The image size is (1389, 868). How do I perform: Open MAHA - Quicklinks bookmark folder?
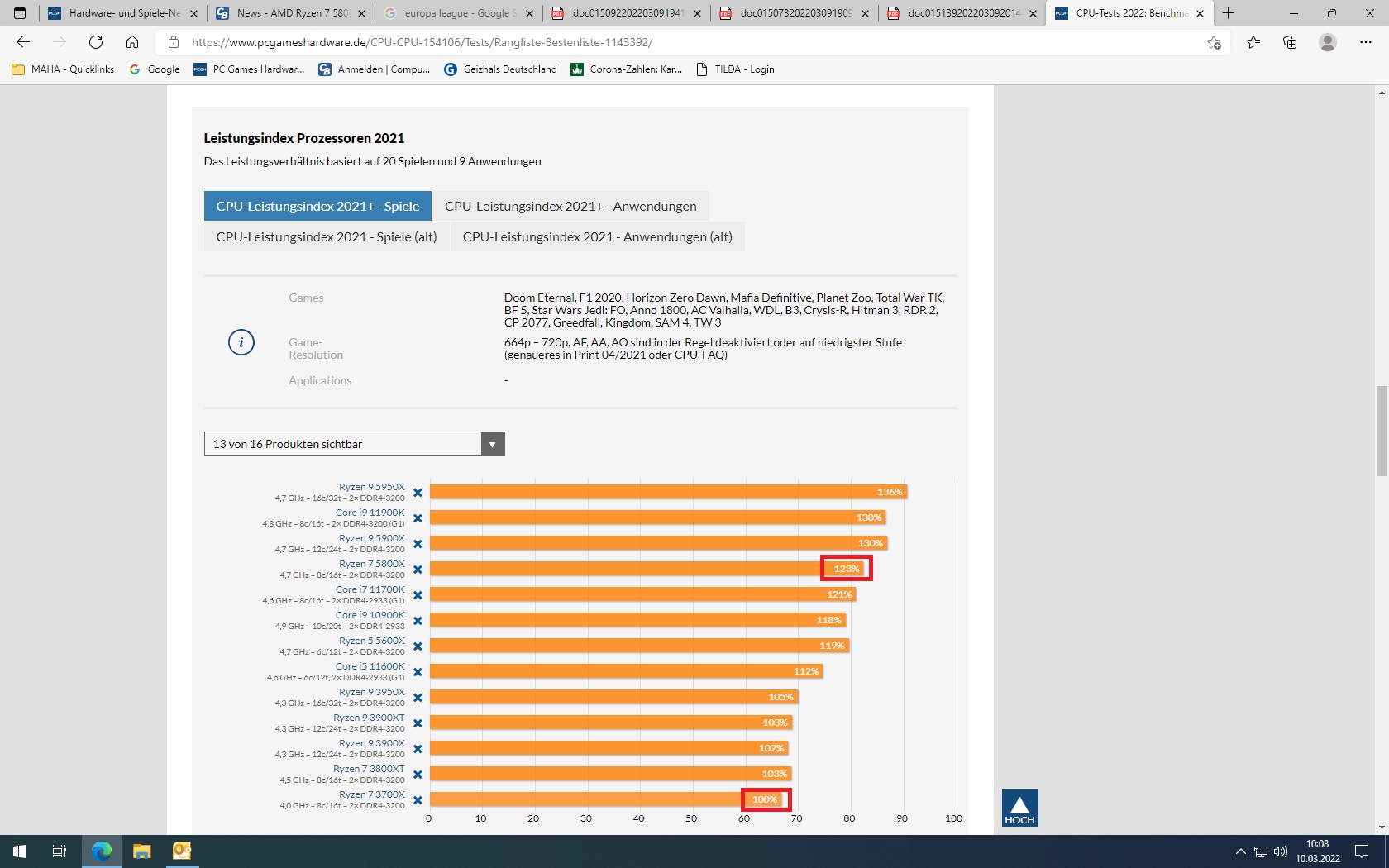(63, 69)
